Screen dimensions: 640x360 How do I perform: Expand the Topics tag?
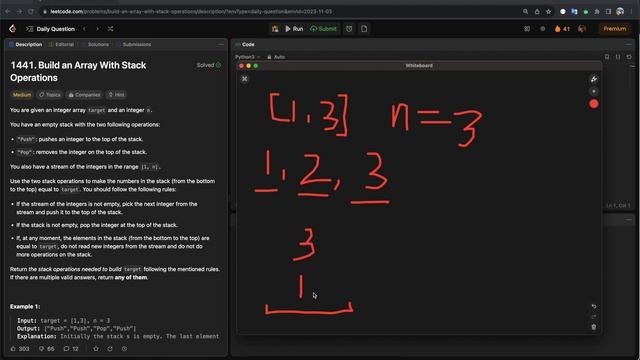click(x=49, y=95)
